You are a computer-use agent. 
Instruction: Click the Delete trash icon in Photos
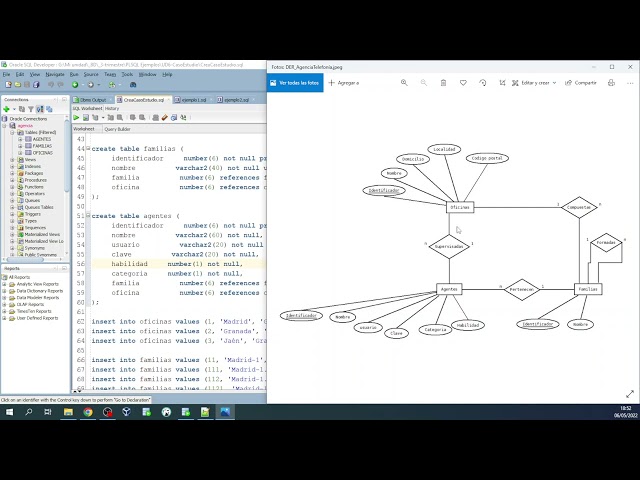pos(443,83)
